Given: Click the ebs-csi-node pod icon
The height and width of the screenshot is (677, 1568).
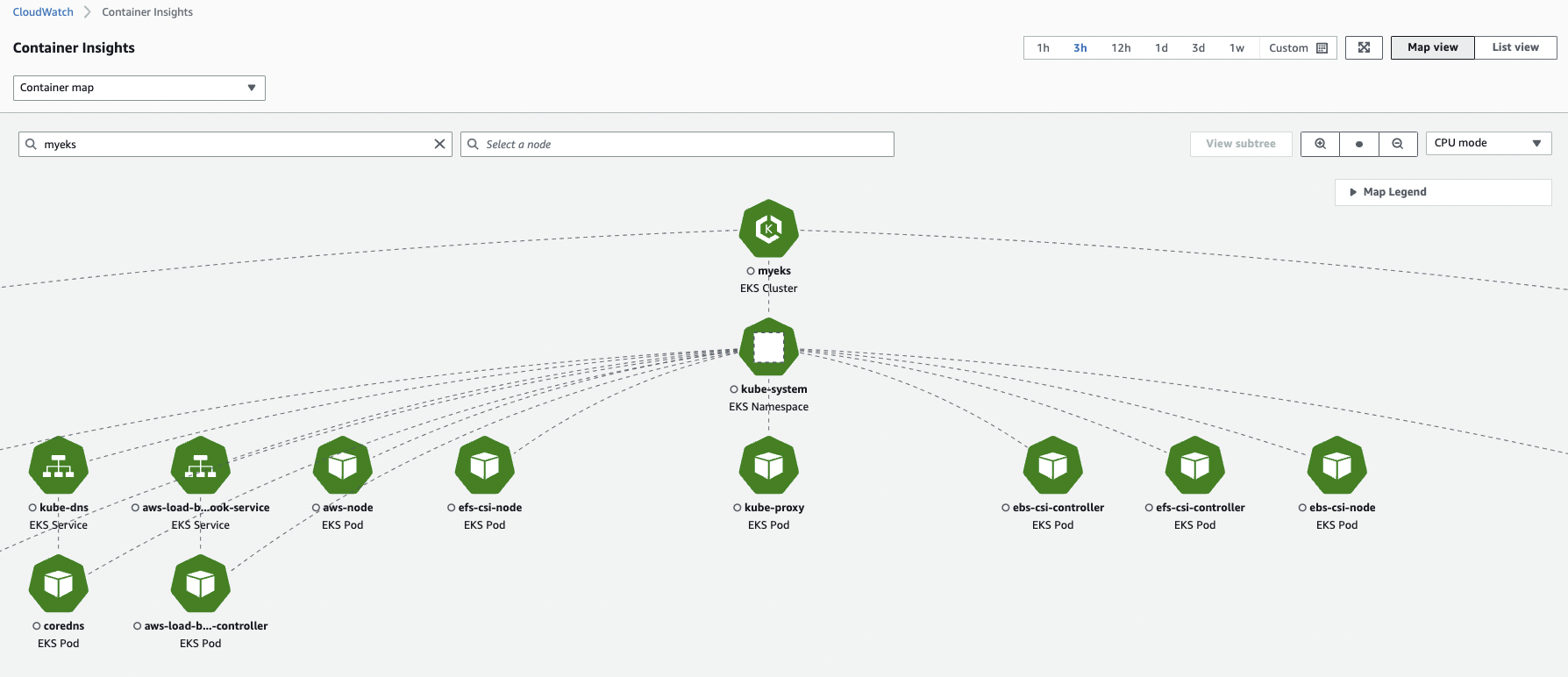Looking at the screenshot, I should pos(1337,467).
